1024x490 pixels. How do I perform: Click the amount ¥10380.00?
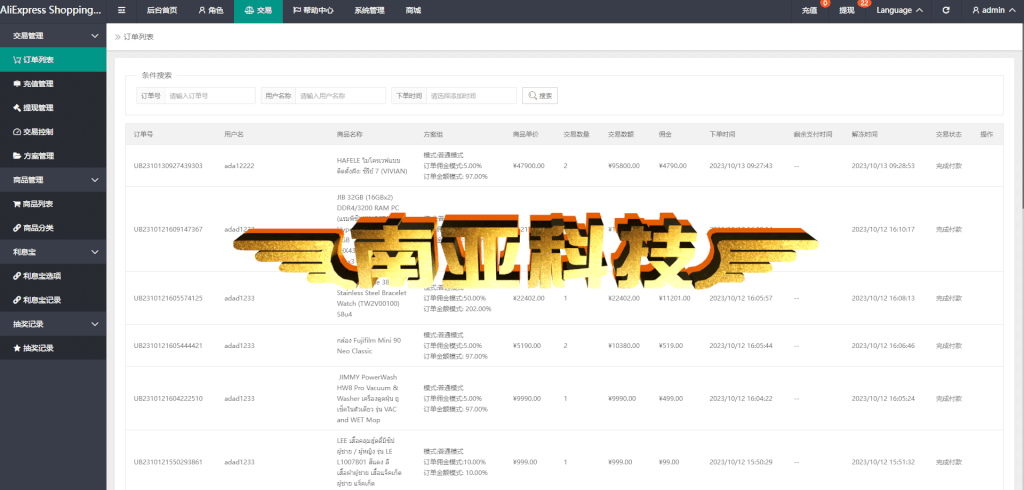coord(624,346)
